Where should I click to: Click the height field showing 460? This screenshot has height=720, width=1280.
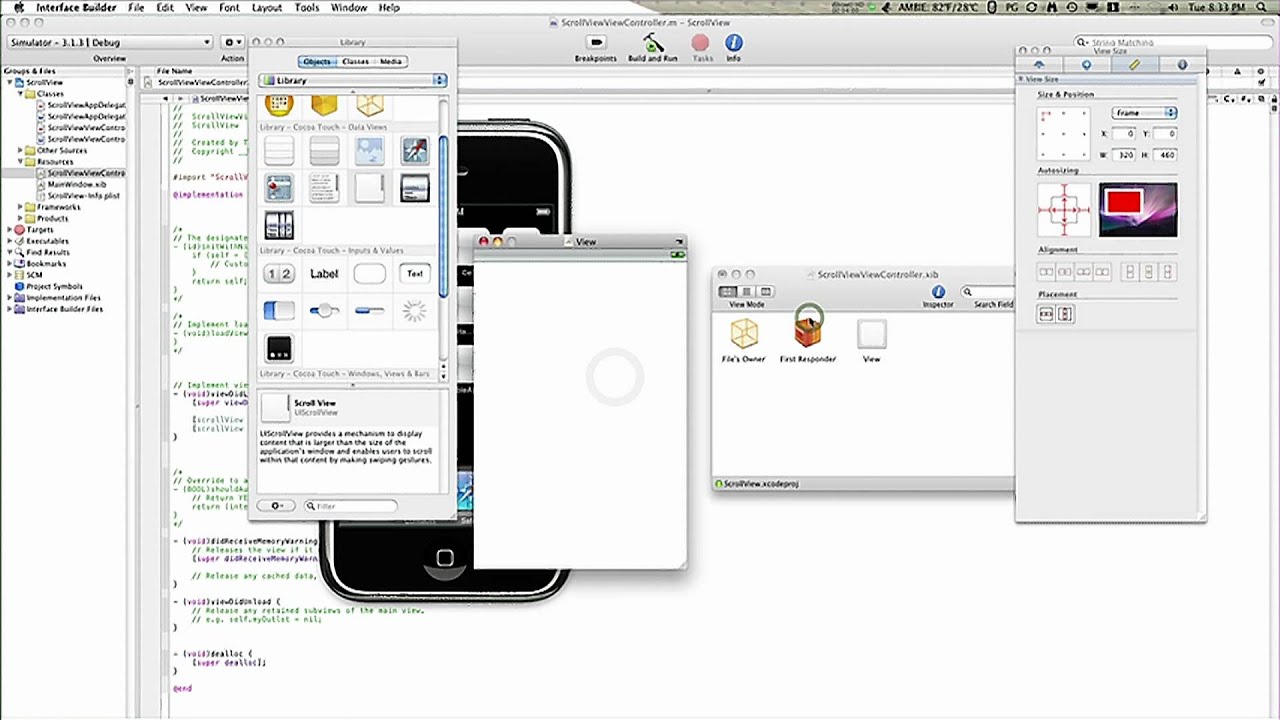tap(1165, 155)
